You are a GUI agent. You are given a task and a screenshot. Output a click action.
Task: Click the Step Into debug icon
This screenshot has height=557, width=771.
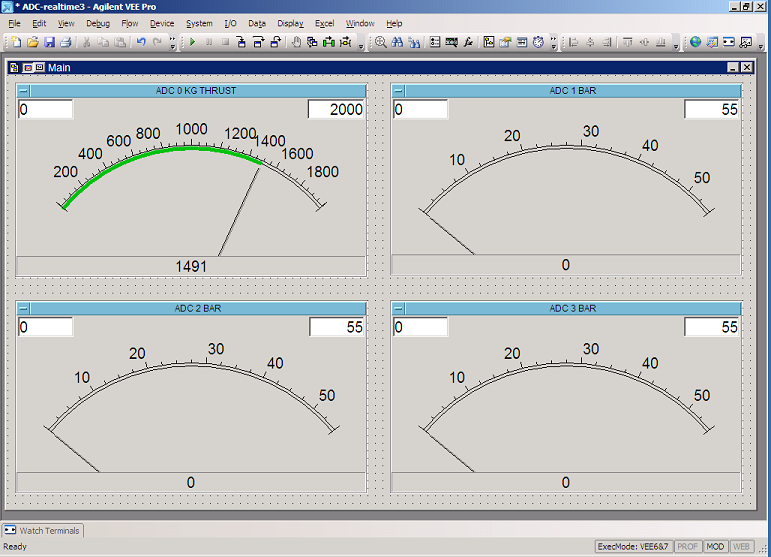click(241, 42)
